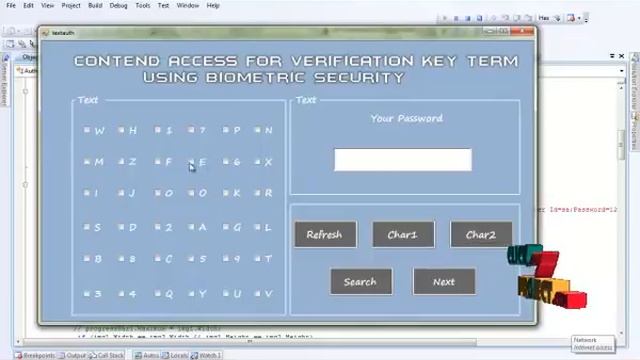Switch to the Autos tab

147,356
